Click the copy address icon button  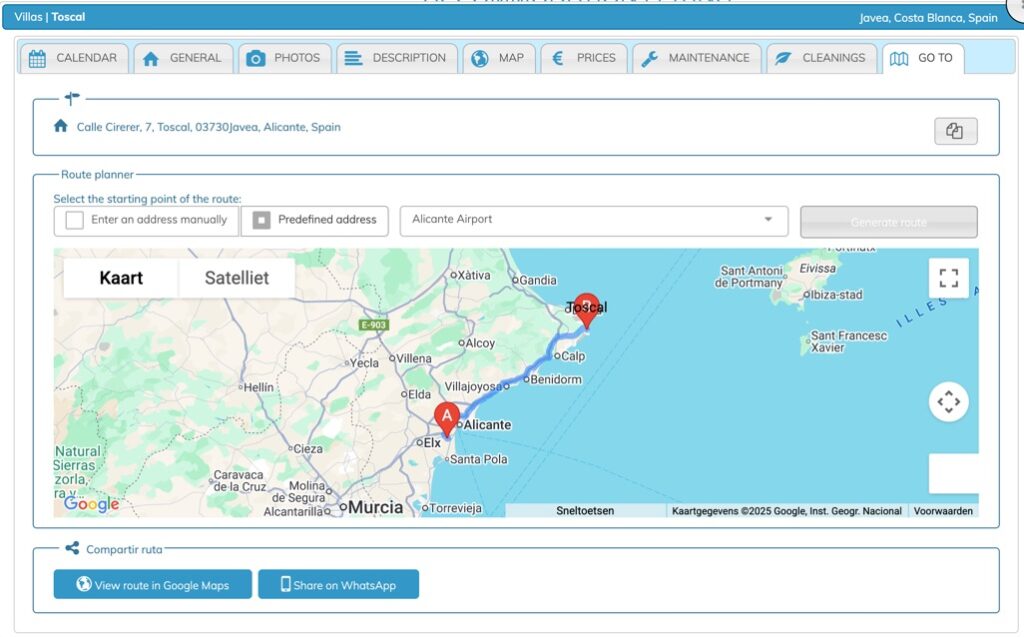955,131
